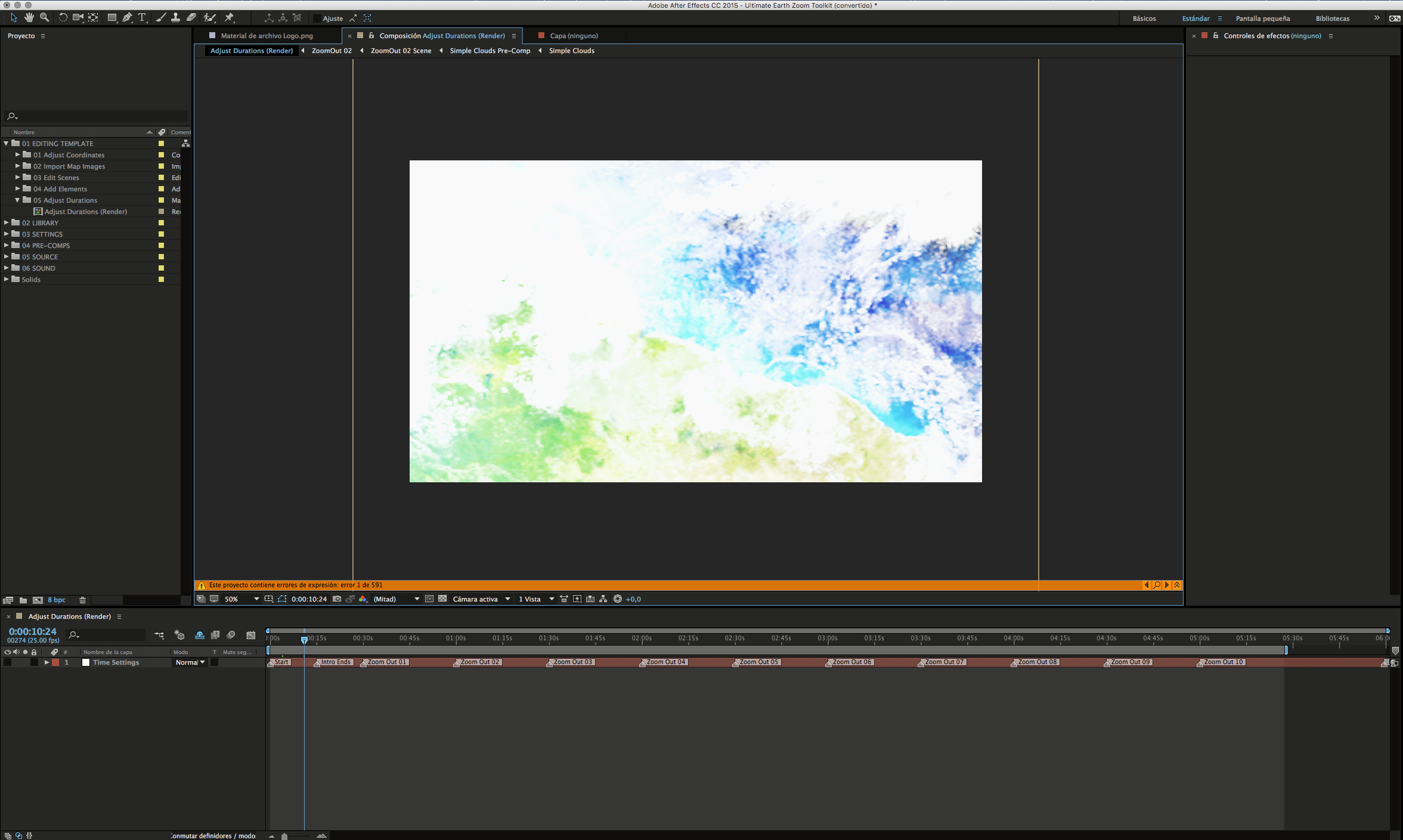Toggle the Time Settings layer's visibility
The image size is (1403, 840).
tap(7, 662)
